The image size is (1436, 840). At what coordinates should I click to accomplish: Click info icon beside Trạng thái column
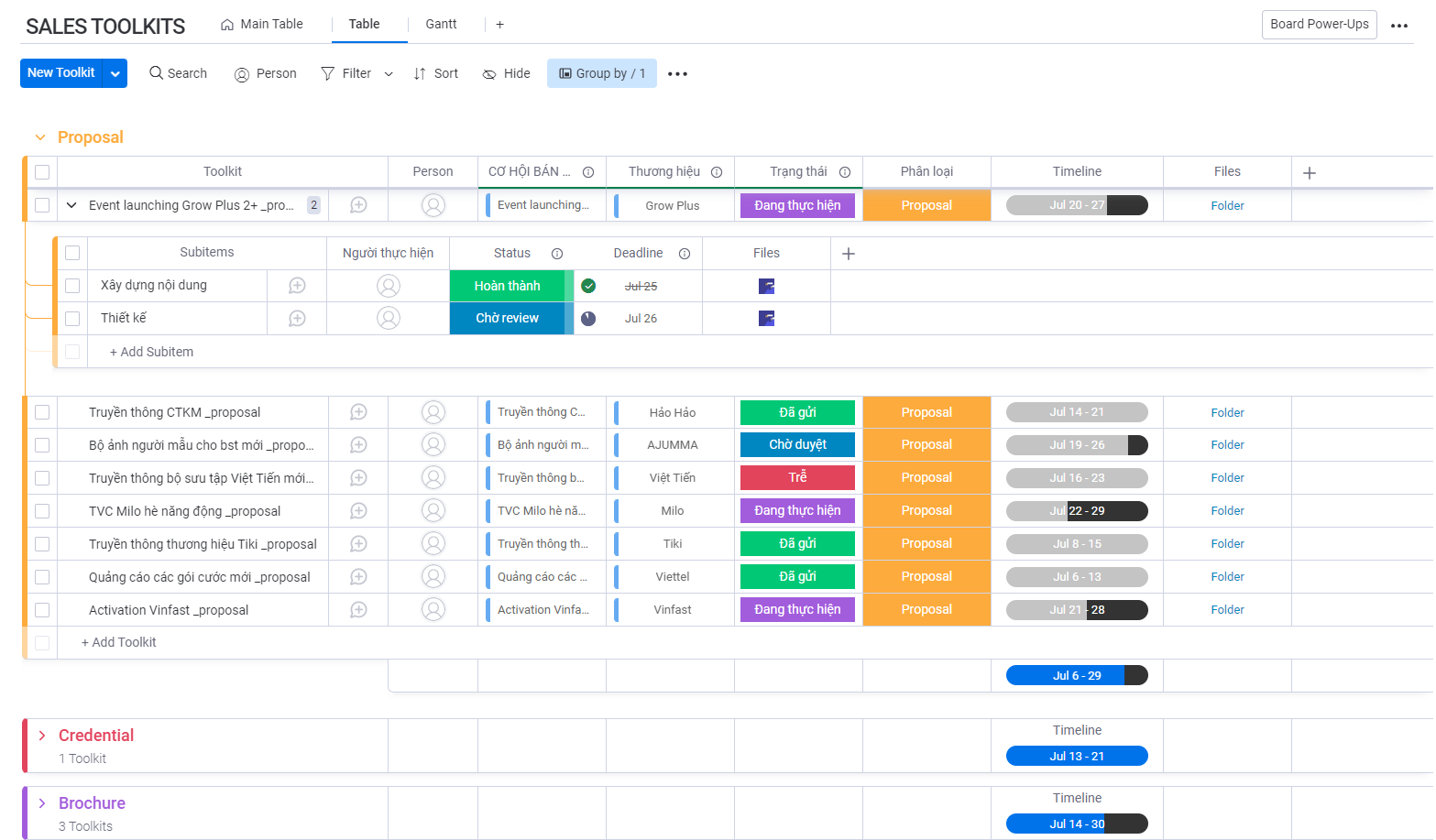pyautogui.click(x=845, y=172)
